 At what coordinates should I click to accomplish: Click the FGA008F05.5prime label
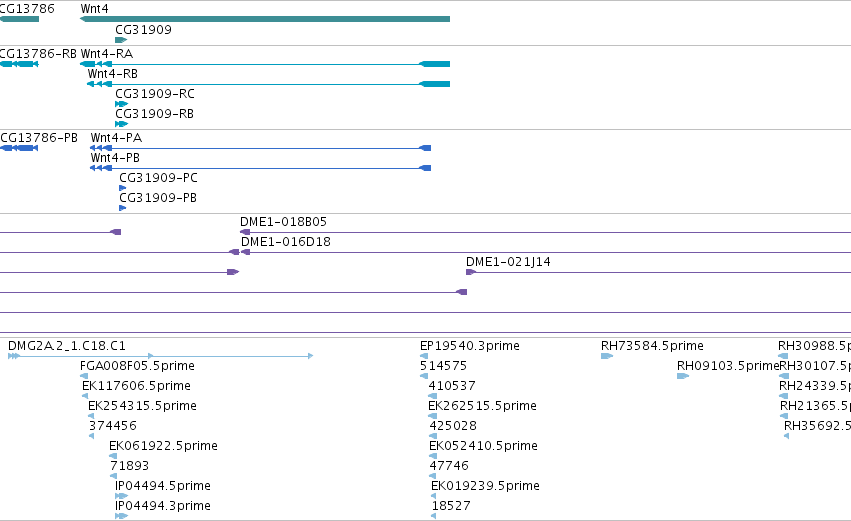[x=137, y=366]
